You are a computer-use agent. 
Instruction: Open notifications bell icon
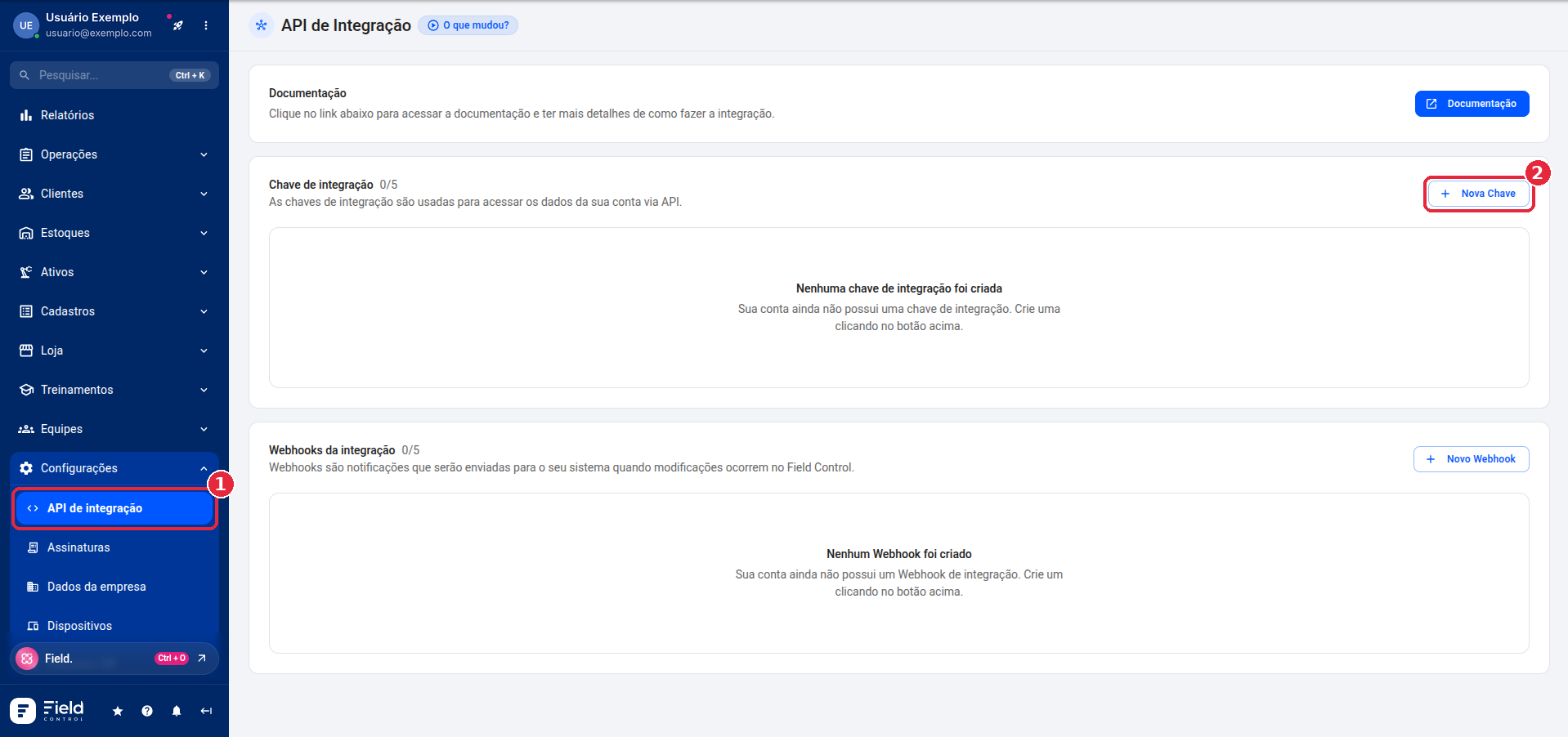177,711
